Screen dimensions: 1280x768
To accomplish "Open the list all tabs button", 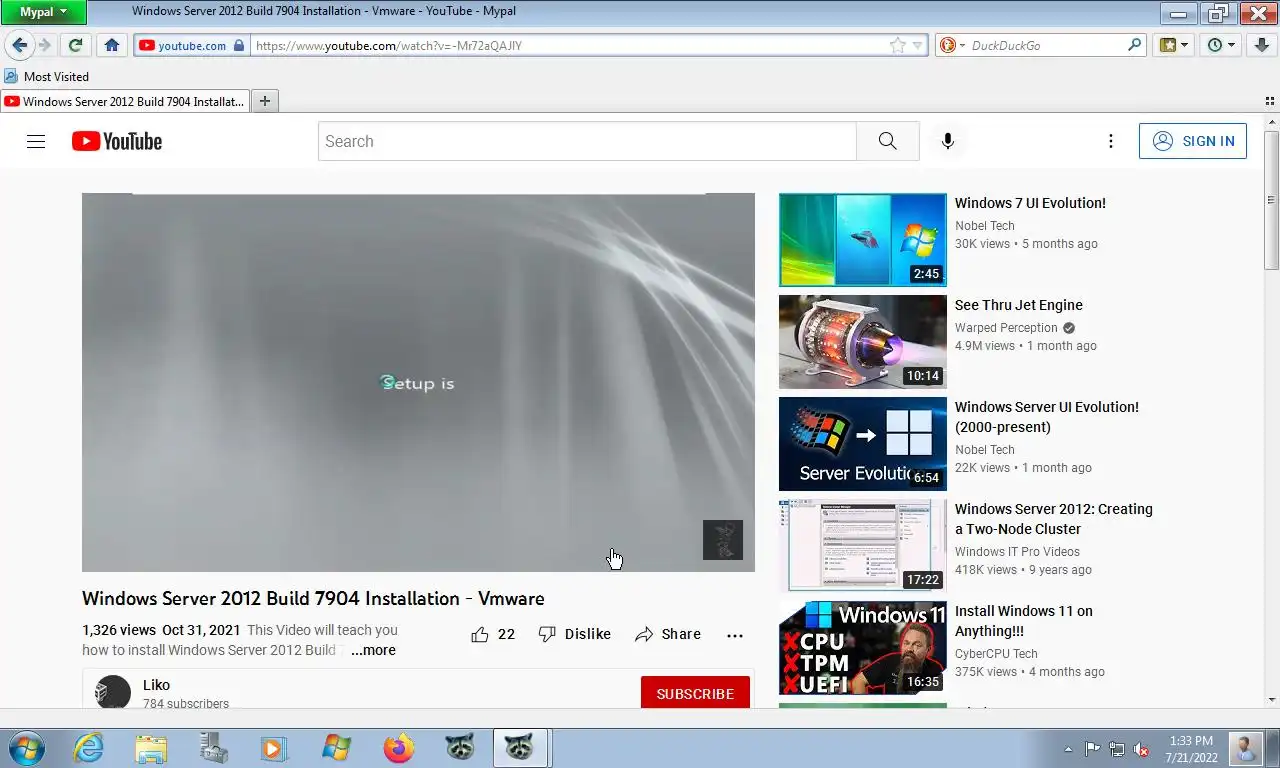I will coord(1270,101).
